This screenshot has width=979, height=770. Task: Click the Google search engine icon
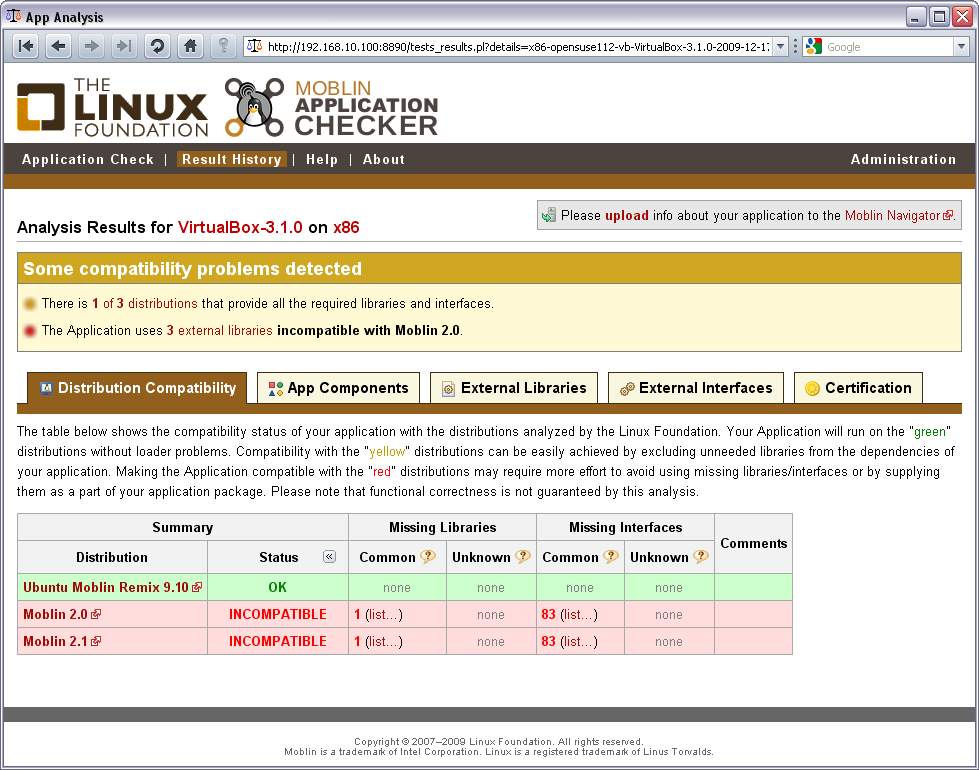point(814,46)
